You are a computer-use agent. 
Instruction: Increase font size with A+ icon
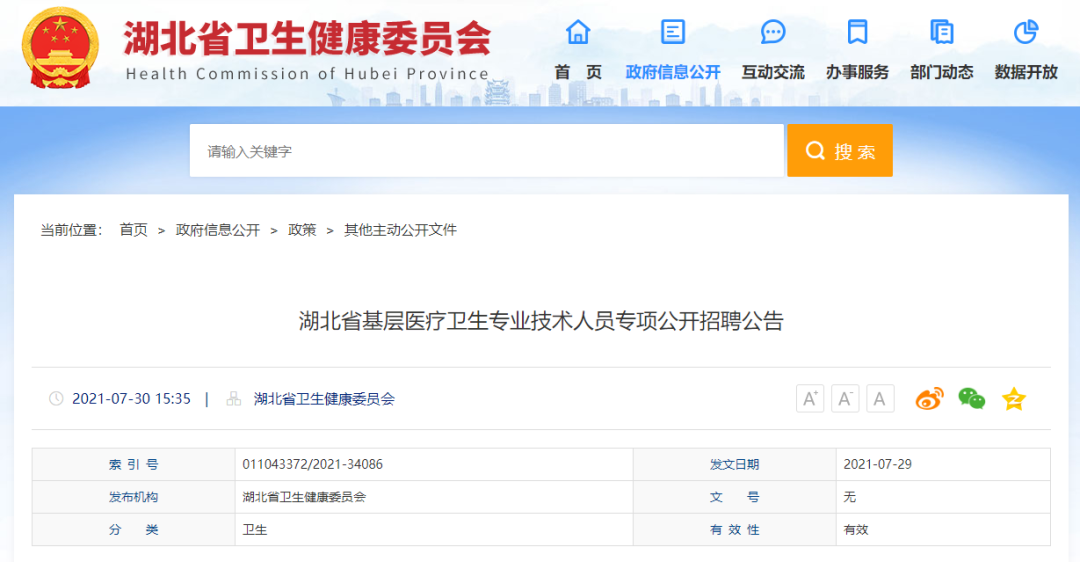810,399
